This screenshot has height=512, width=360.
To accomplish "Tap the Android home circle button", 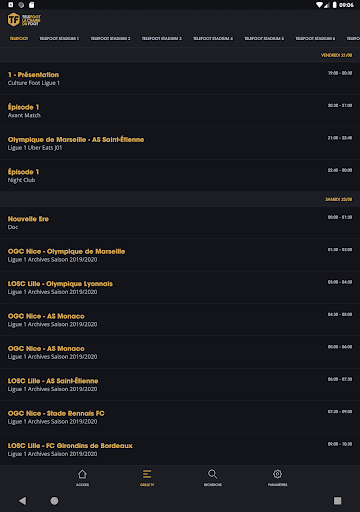I will pos(54,501).
